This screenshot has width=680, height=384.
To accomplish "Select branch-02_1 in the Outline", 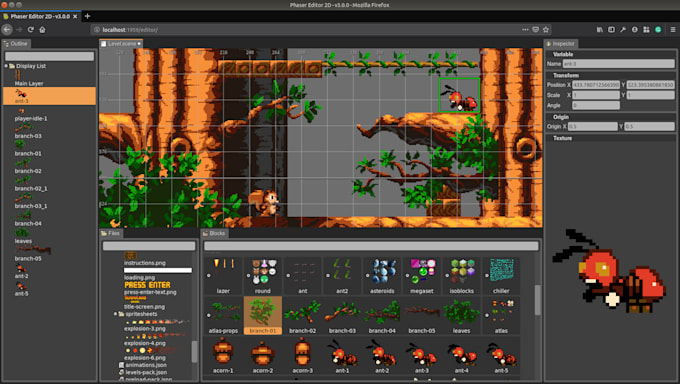I will pos(31,189).
